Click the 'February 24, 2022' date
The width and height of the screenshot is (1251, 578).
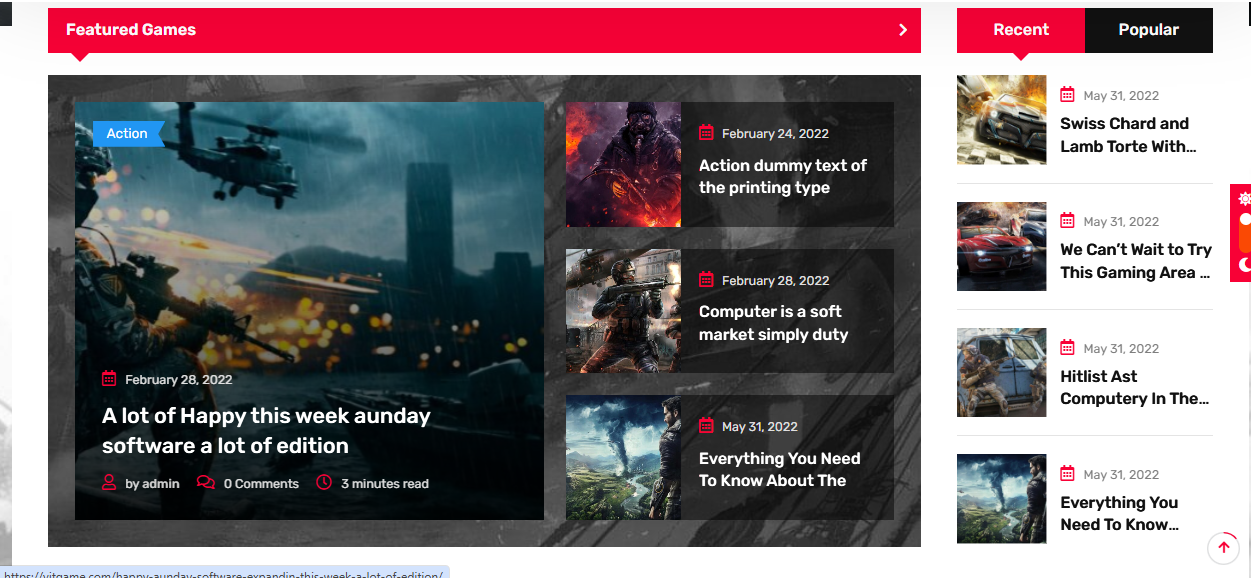[x=775, y=134]
